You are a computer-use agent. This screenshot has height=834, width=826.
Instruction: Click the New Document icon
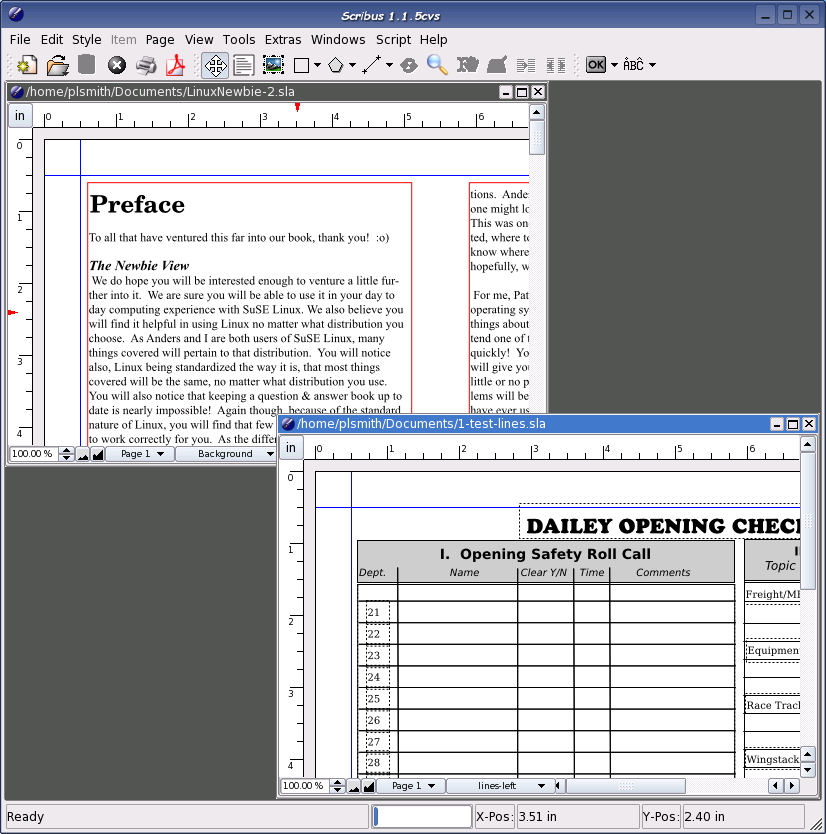pyautogui.click(x=27, y=66)
